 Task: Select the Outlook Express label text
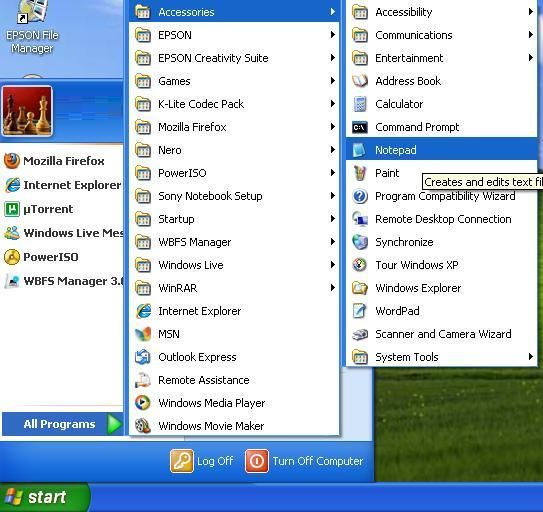coord(197,357)
